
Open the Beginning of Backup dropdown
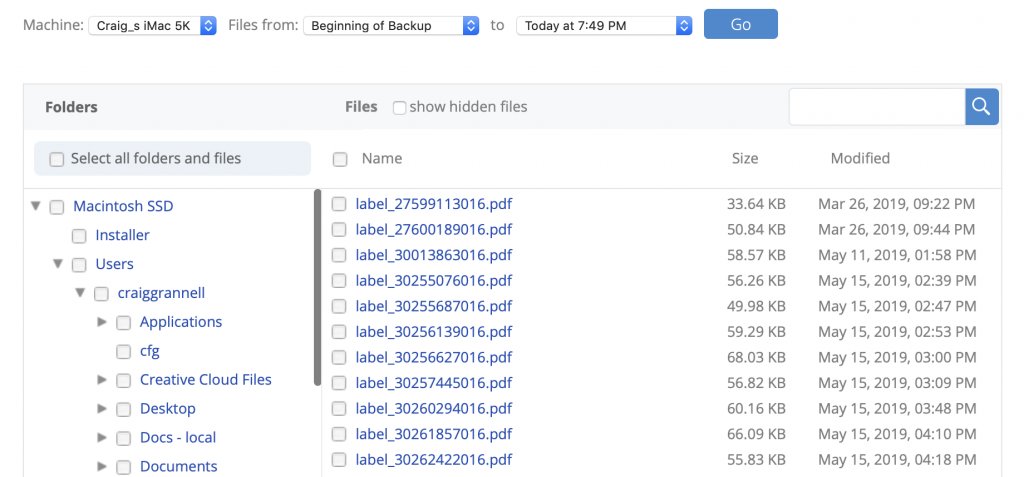point(391,25)
